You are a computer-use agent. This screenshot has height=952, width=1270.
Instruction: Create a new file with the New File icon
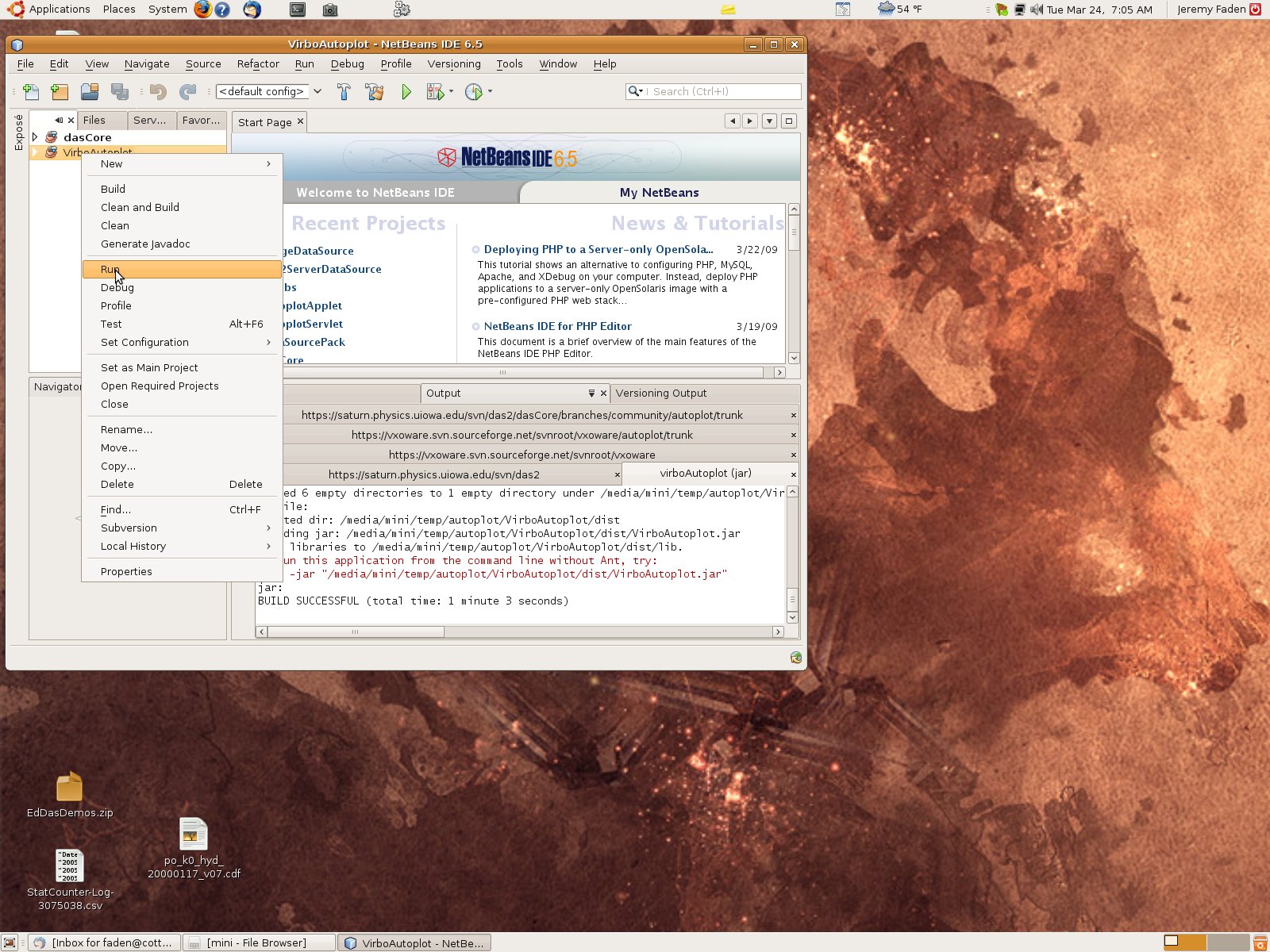pos(31,91)
